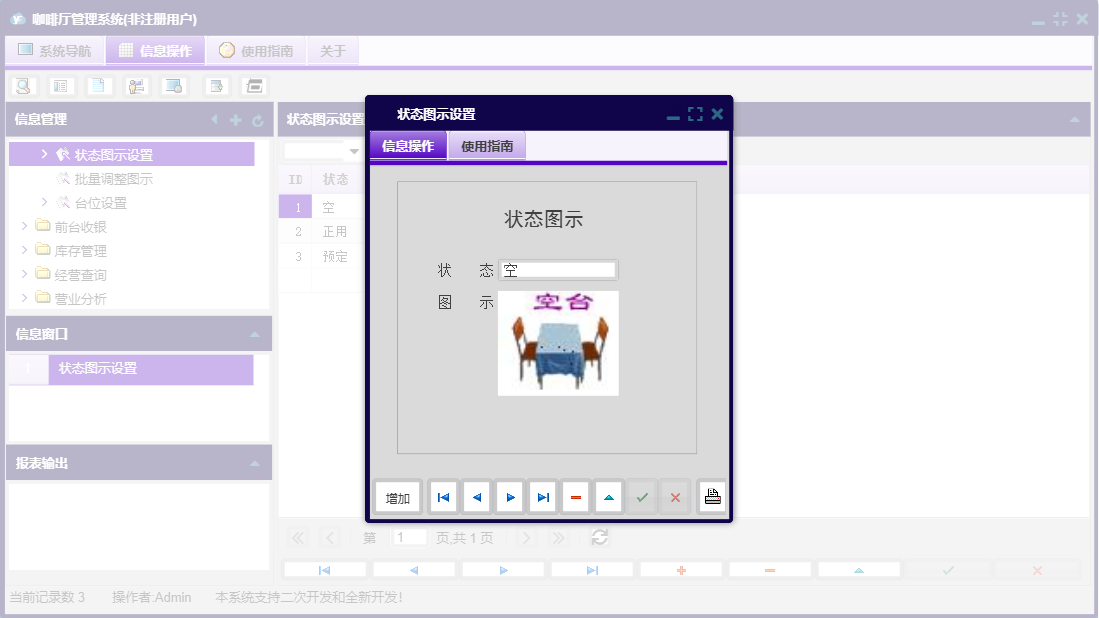Click the 增加 button in the dialog
The height and width of the screenshot is (618, 1099).
(396, 496)
